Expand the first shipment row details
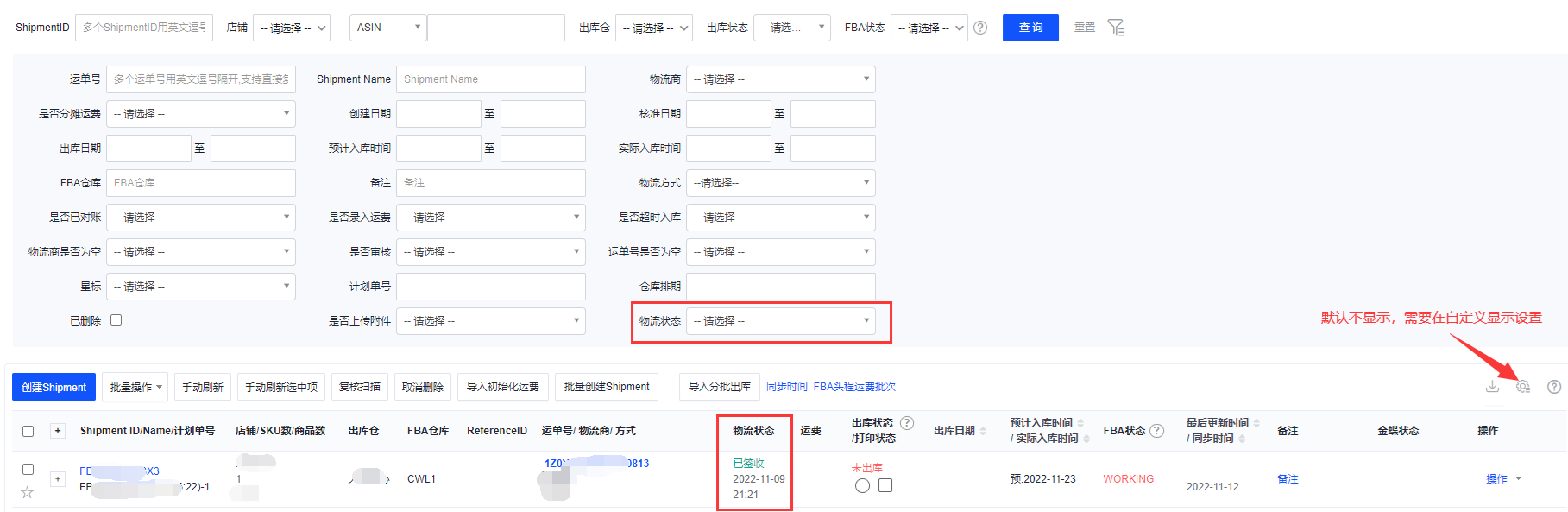1568x512 pixels. [58, 478]
